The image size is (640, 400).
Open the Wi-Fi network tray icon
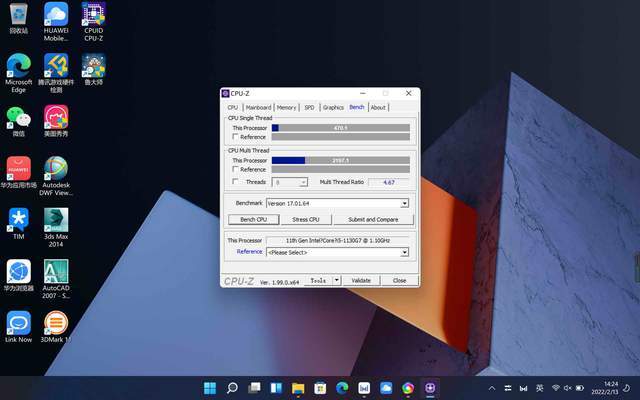556,388
